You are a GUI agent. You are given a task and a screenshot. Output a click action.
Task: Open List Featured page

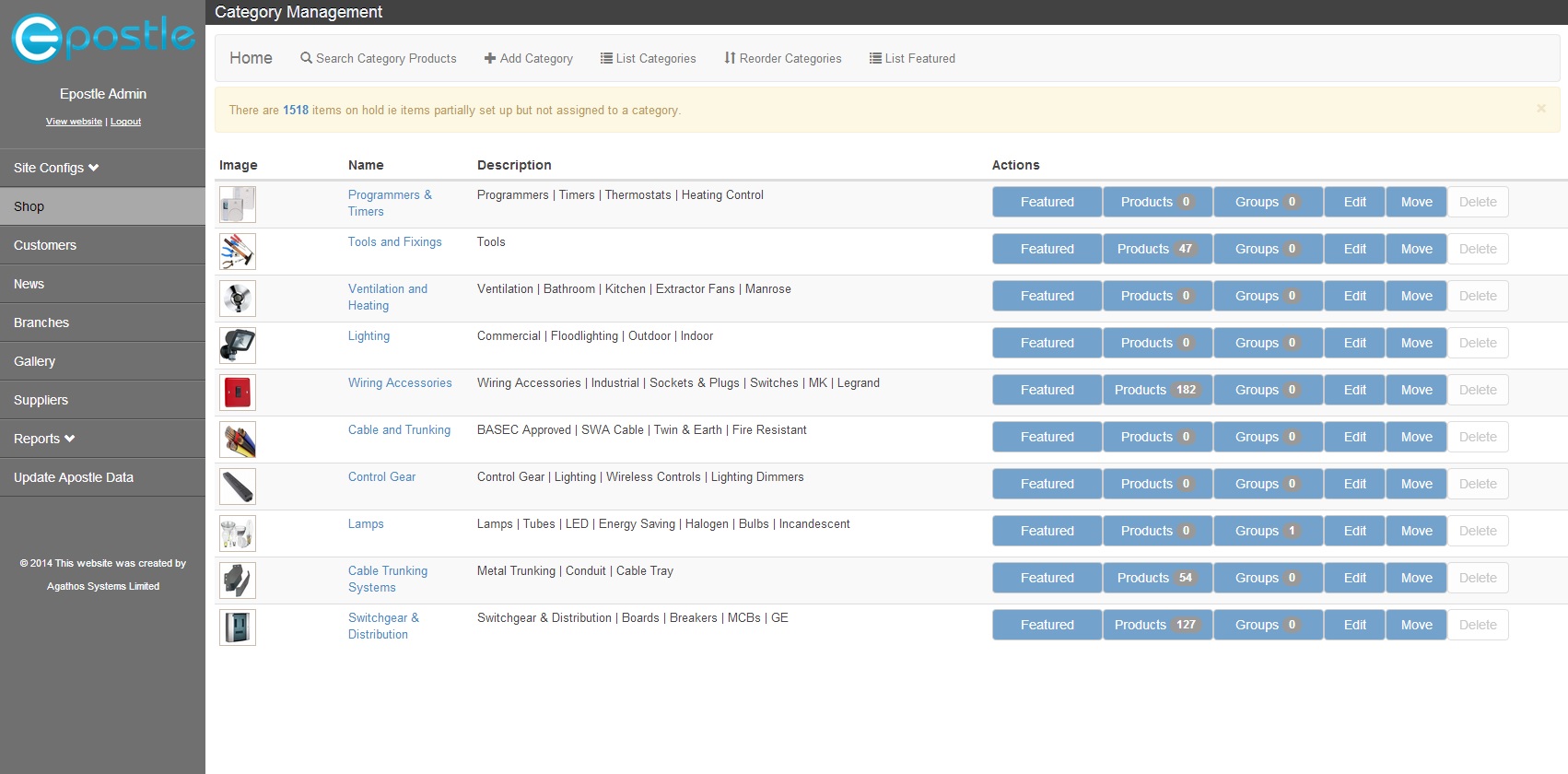[x=912, y=58]
